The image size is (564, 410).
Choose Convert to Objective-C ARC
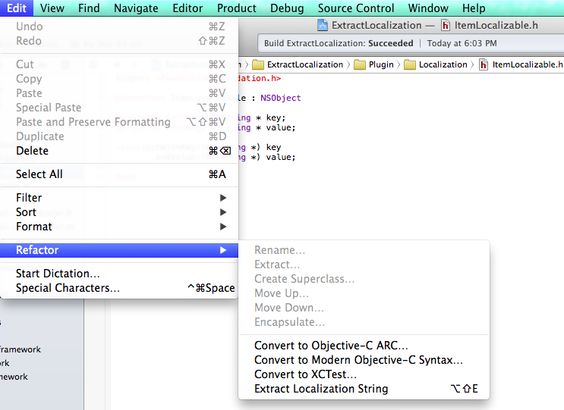click(364, 346)
